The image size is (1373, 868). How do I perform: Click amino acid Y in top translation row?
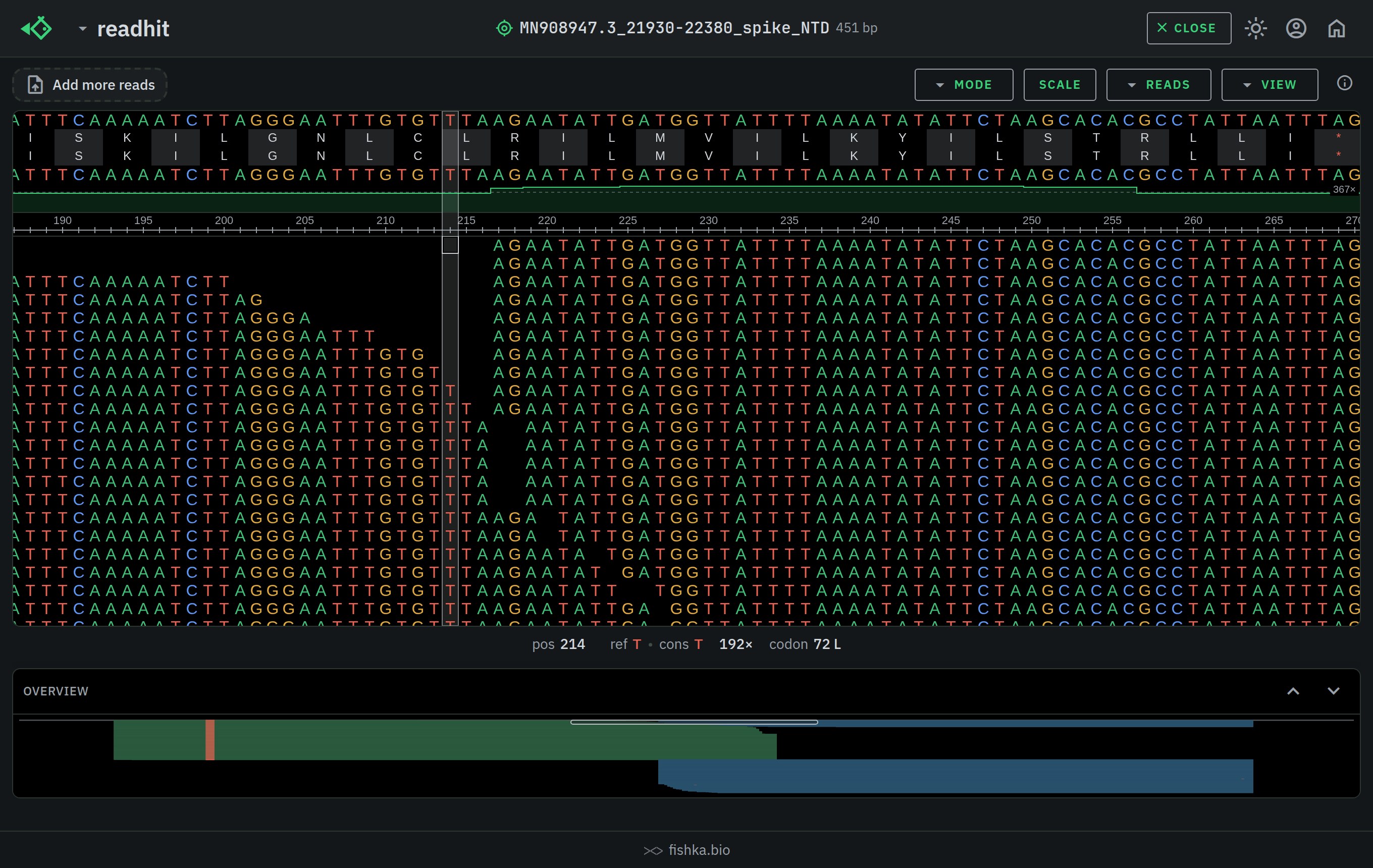[902, 138]
